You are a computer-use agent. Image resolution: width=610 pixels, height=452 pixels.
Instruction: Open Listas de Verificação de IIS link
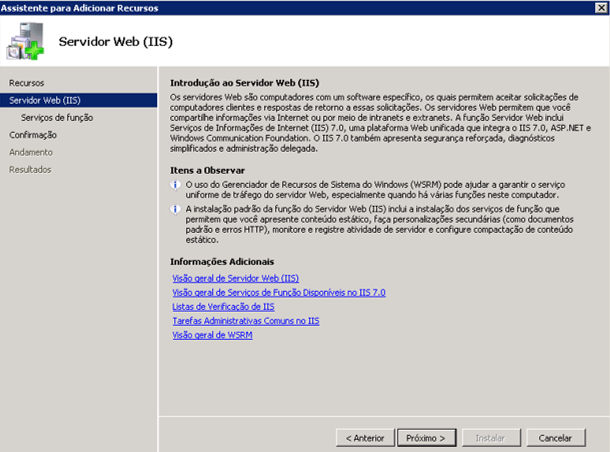[x=223, y=307]
